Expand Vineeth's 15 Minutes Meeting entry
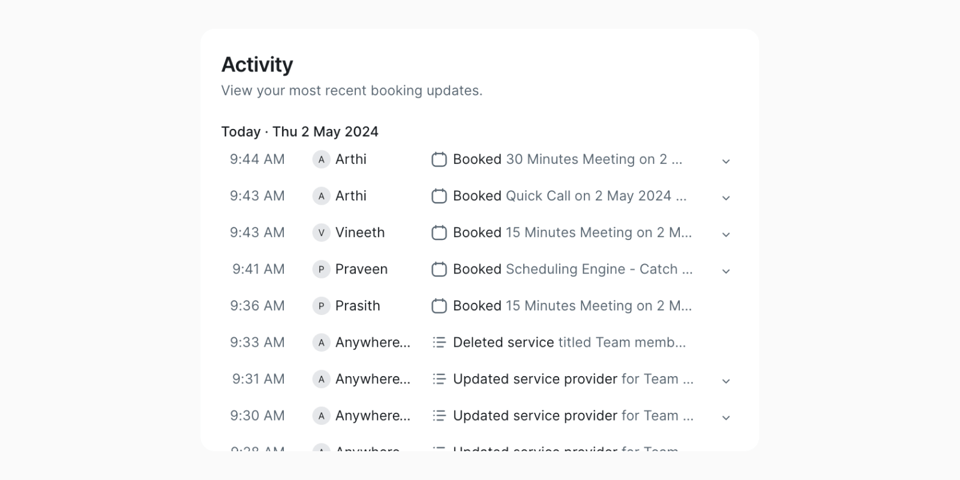The height and width of the screenshot is (480, 960). [726, 234]
